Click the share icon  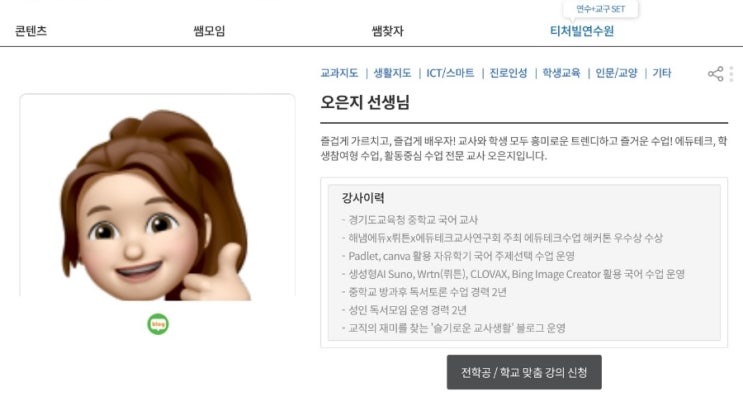point(716,73)
